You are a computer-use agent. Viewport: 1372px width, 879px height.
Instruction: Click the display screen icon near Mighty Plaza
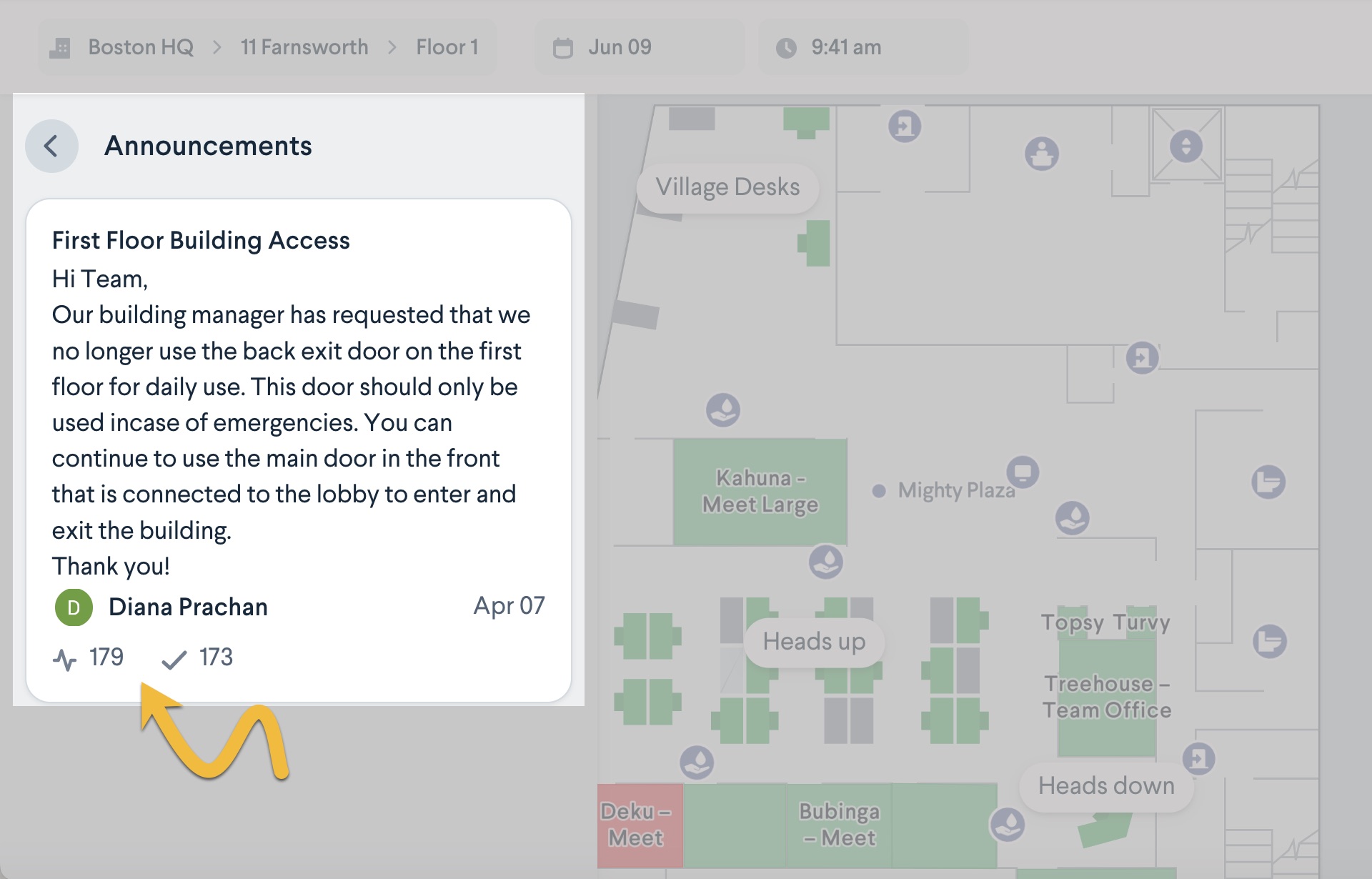tap(1023, 472)
